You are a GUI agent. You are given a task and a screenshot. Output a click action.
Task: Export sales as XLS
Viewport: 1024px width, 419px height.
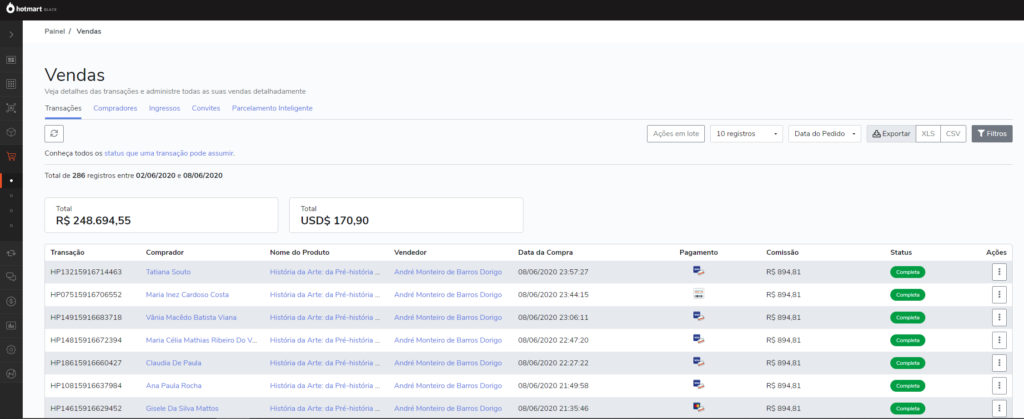(x=928, y=134)
